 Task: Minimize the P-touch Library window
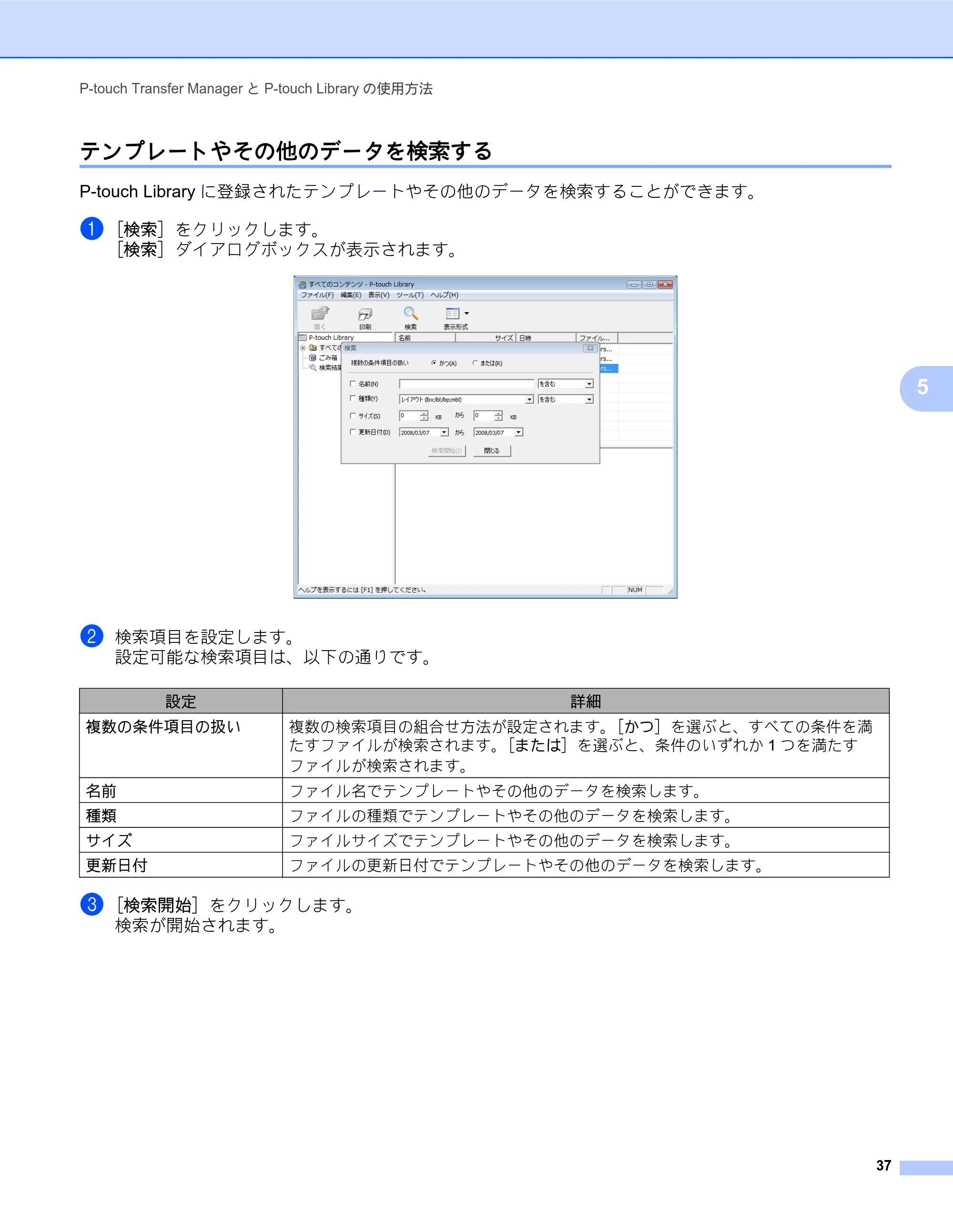click(x=634, y=285)
